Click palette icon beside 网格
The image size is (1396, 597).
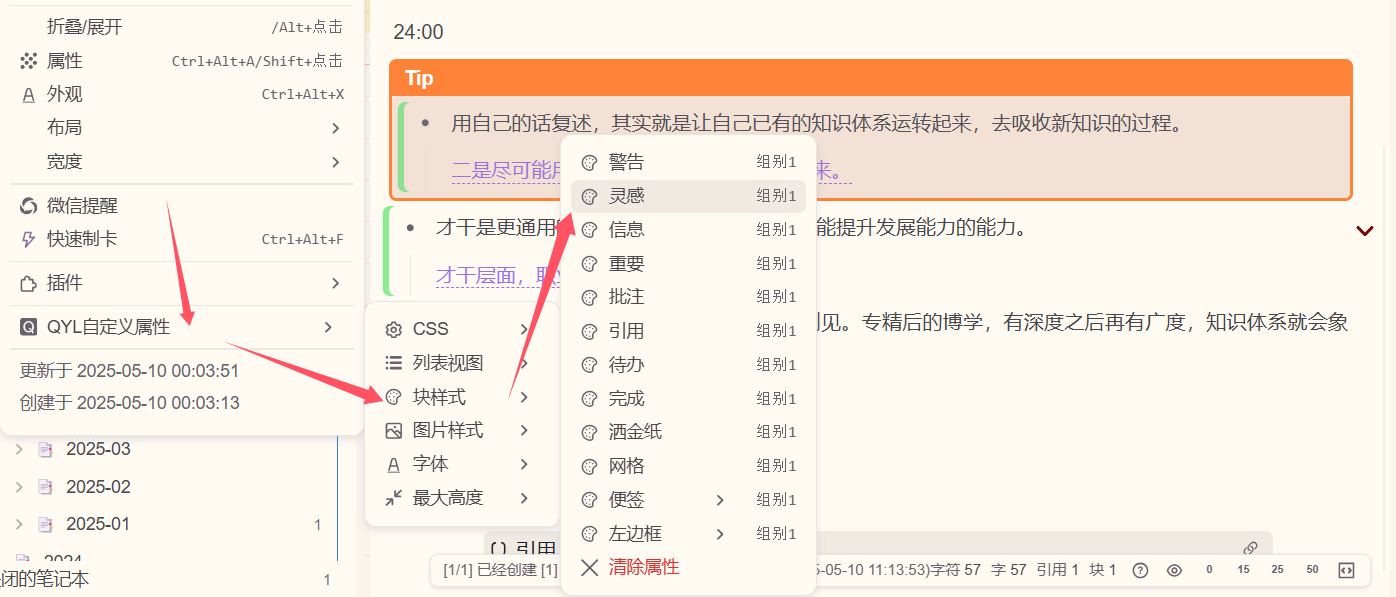click(590, 466)
